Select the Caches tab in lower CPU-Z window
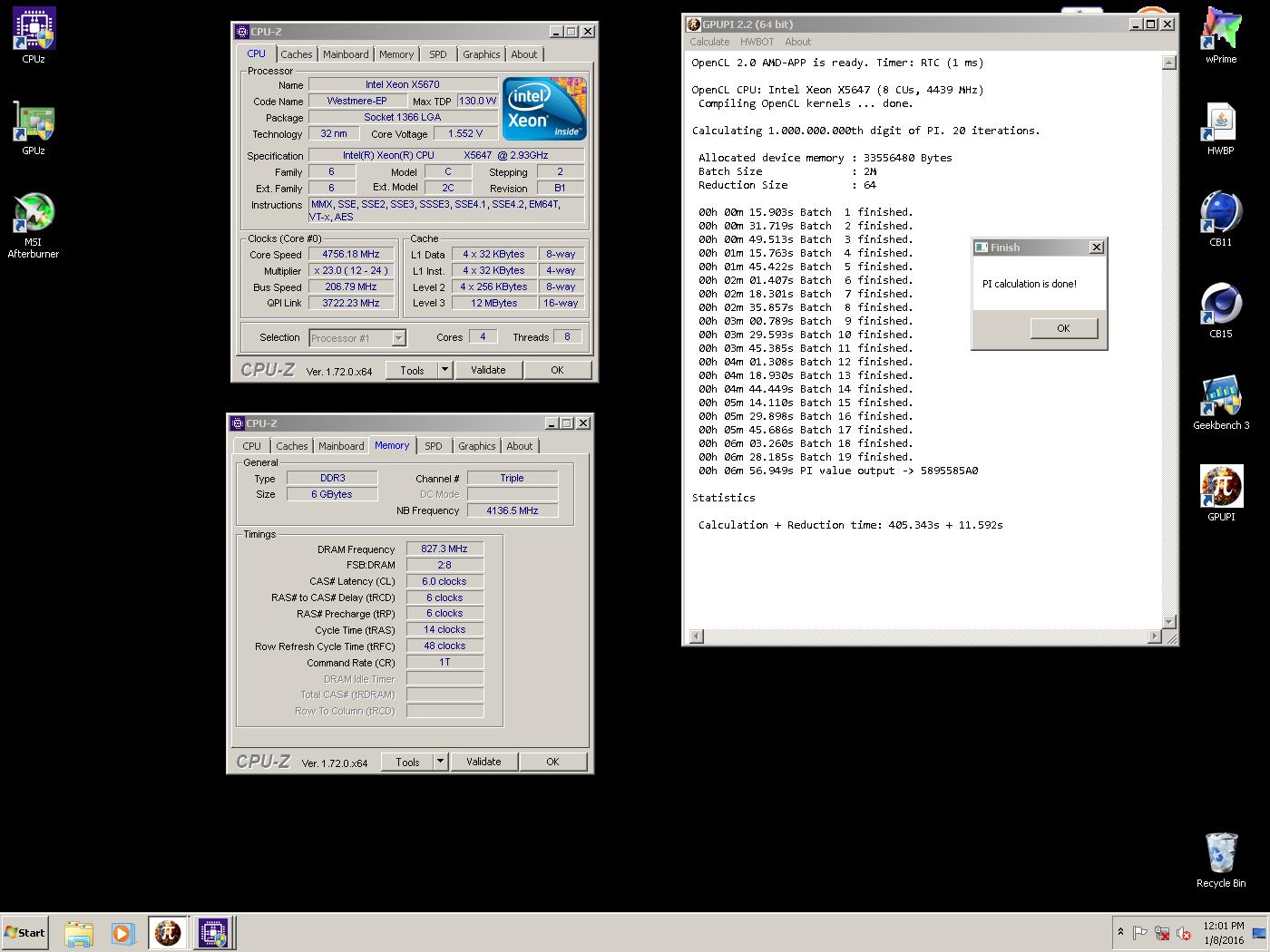Image resolution: width=1270 pixels, height=952 pixels. (291, 446)
